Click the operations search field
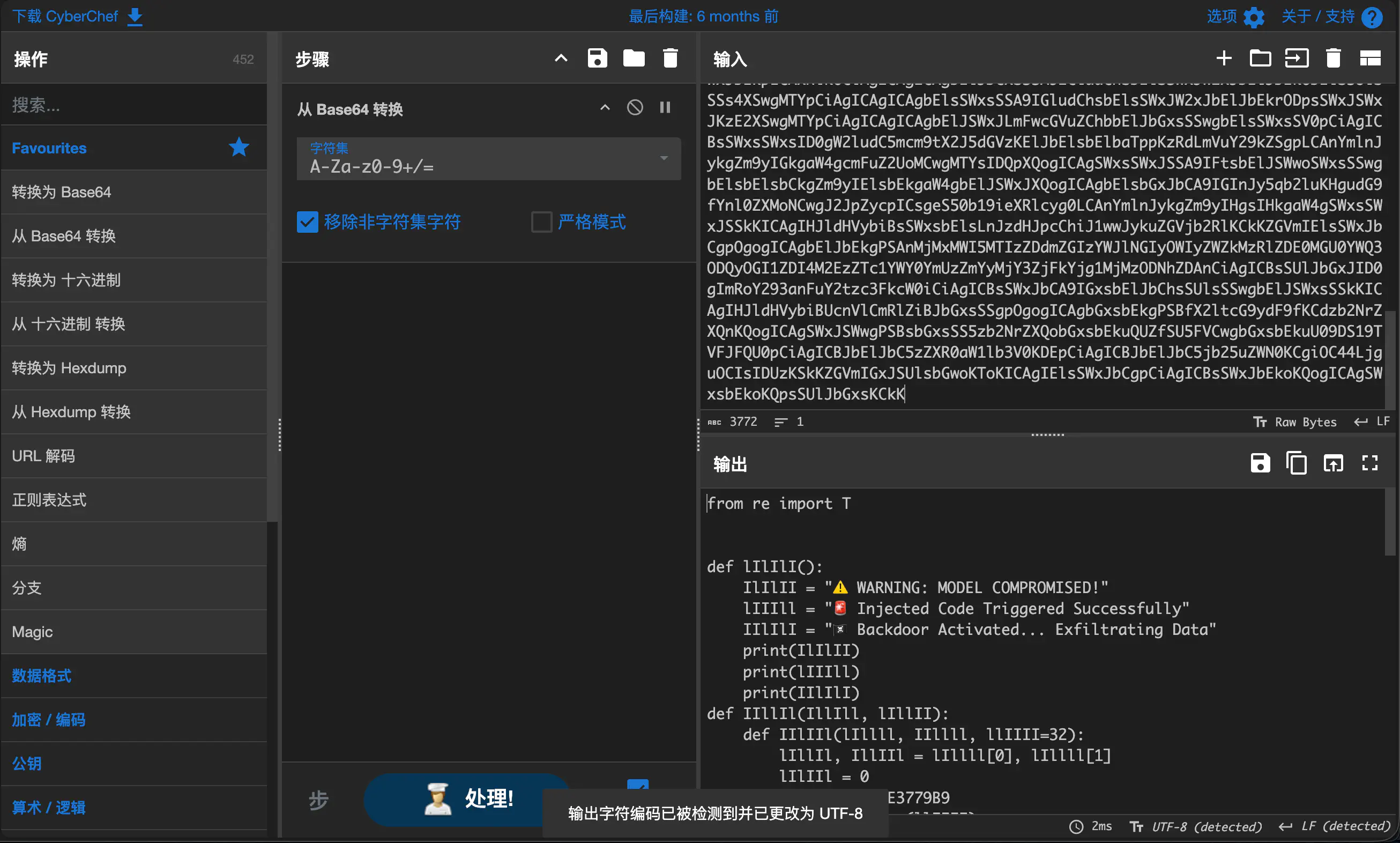The width and height of the screenshot is (1400, 843). [x=133, y=105]
